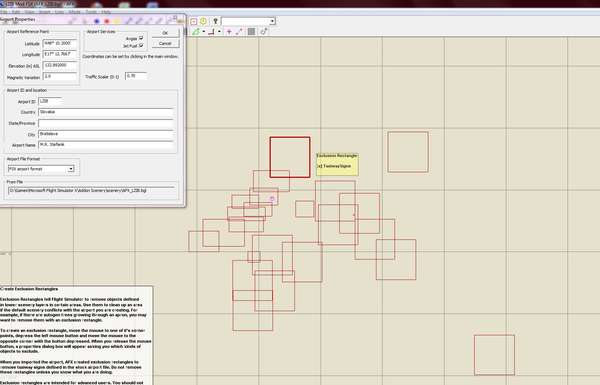Click into the Airport ID text field

(50, 101)
